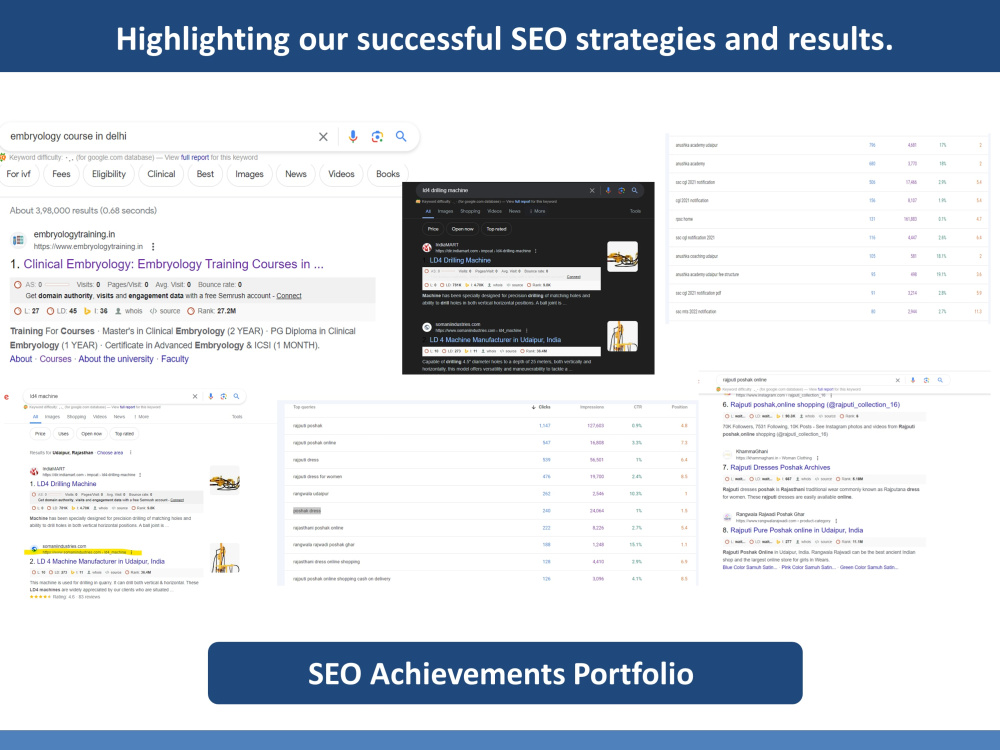Screen dimensions: 1000x750
Task: Select 'Open now' chip in dark-mode results
Action: (462, 229)
